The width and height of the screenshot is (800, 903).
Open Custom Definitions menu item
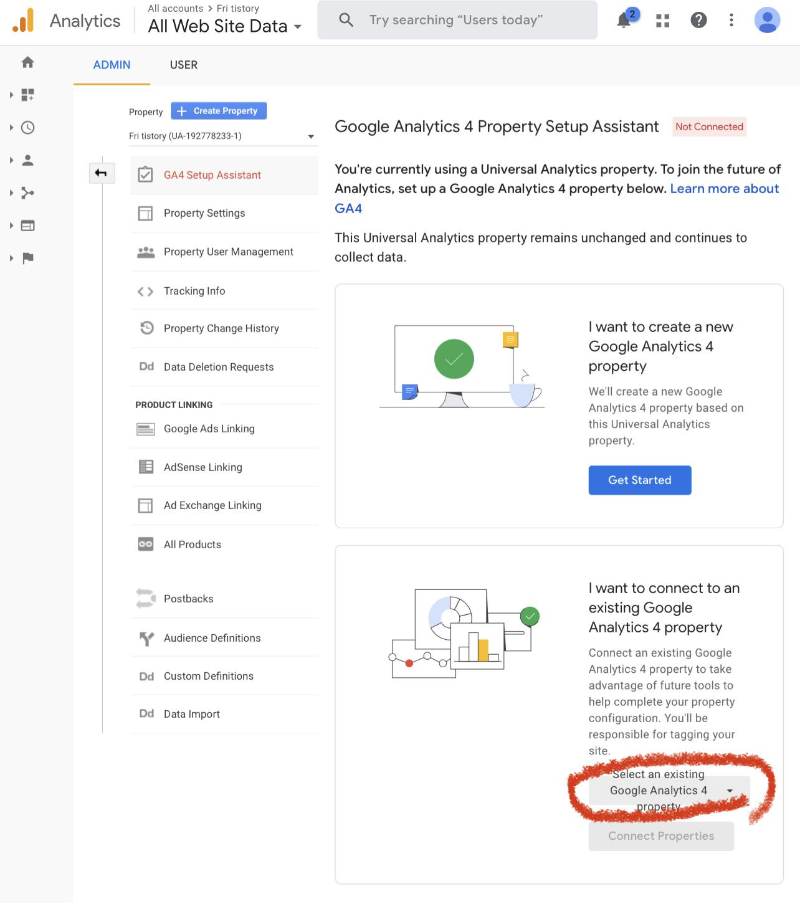point(224,676)
